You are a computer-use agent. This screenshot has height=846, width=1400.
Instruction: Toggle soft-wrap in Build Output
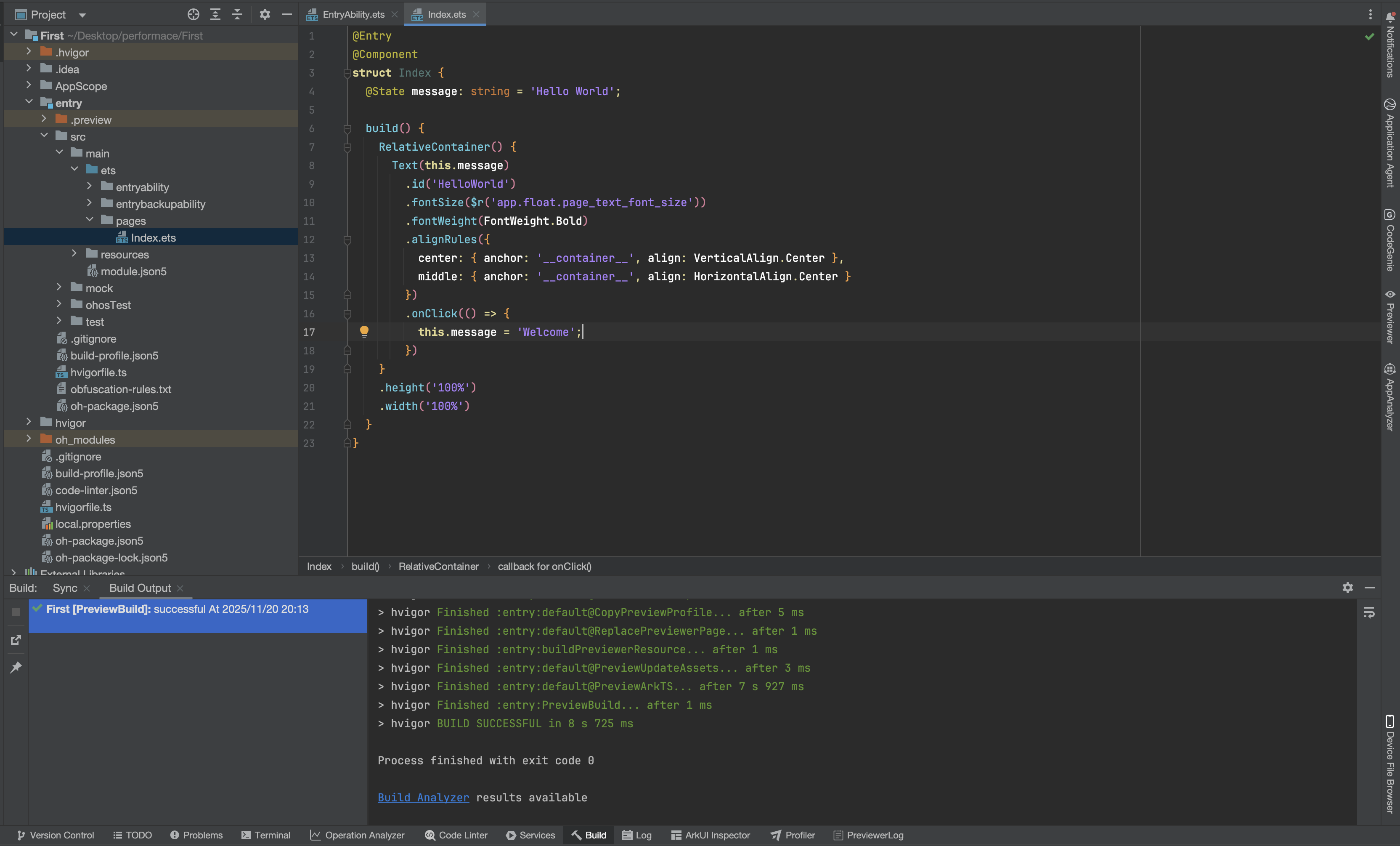pos(1369,612)
